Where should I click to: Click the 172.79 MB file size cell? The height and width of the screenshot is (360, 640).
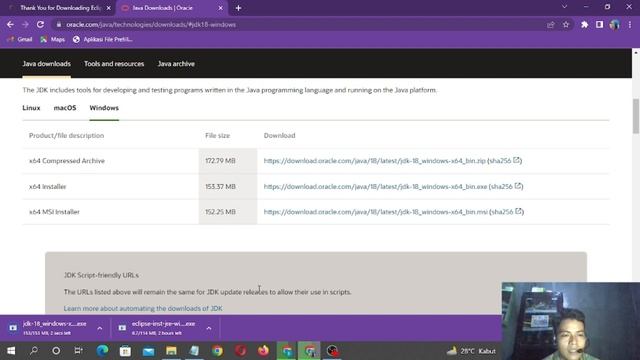pos(228,161)
